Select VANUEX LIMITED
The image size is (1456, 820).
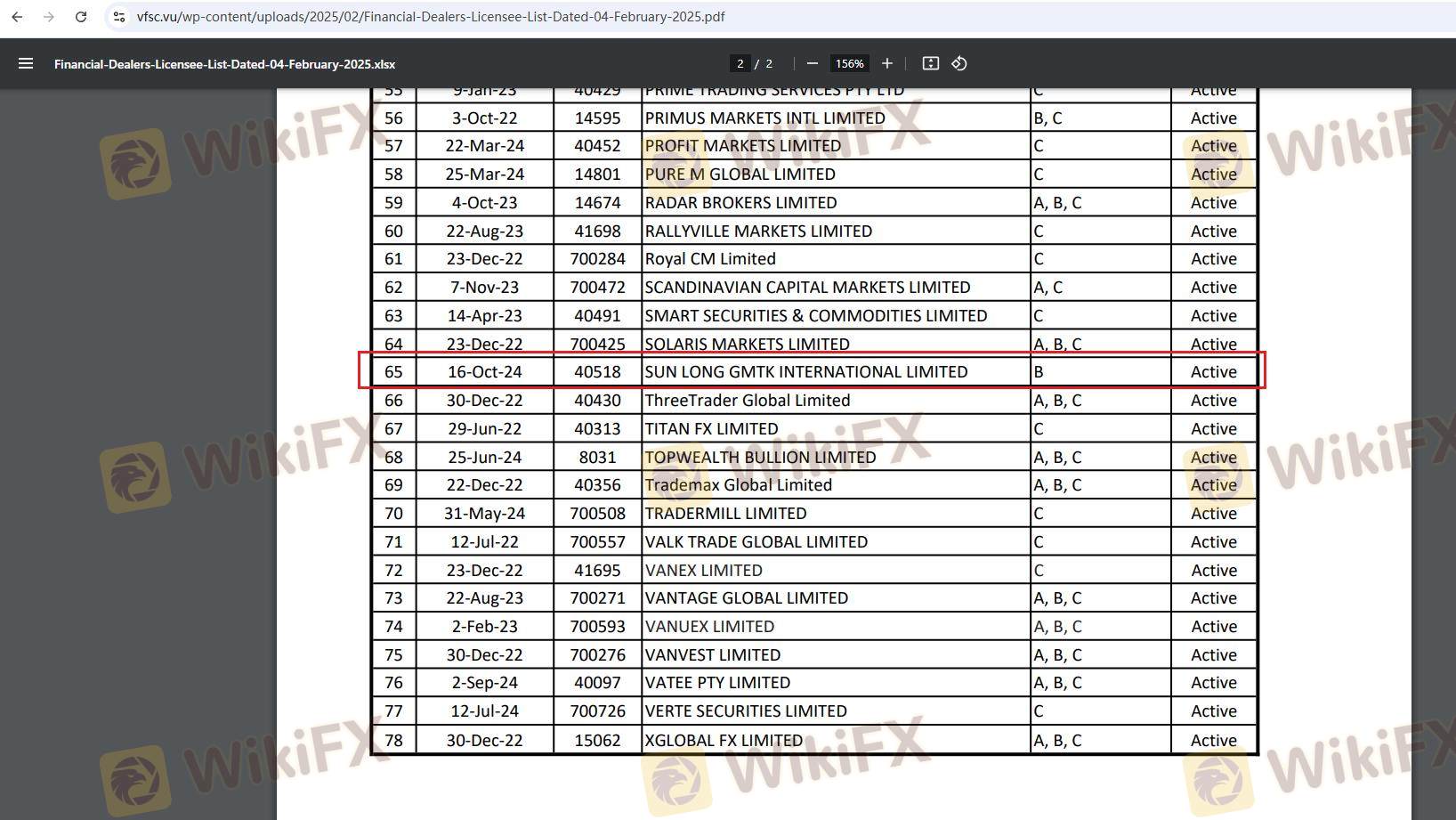coord(710,627)
